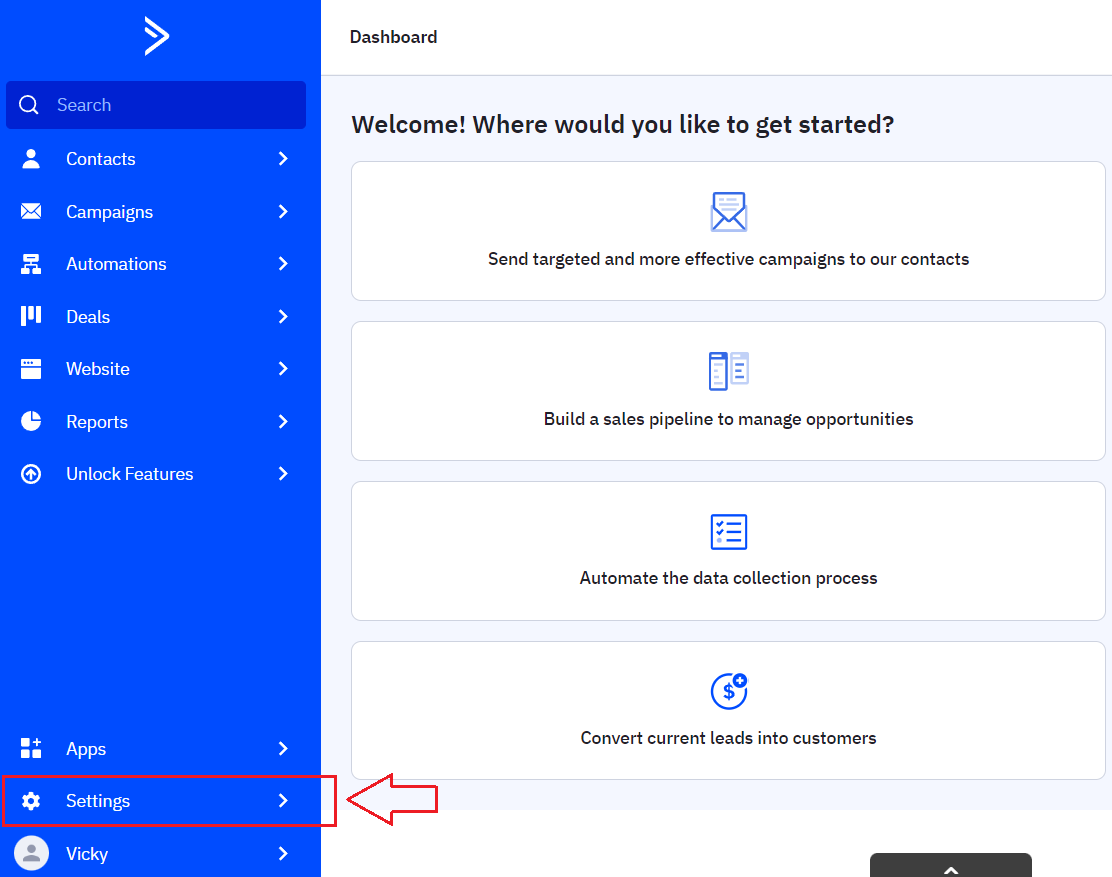Screen dimensions: 1112x877
Task: Open the Apps menu item
Action: [156, 748]
